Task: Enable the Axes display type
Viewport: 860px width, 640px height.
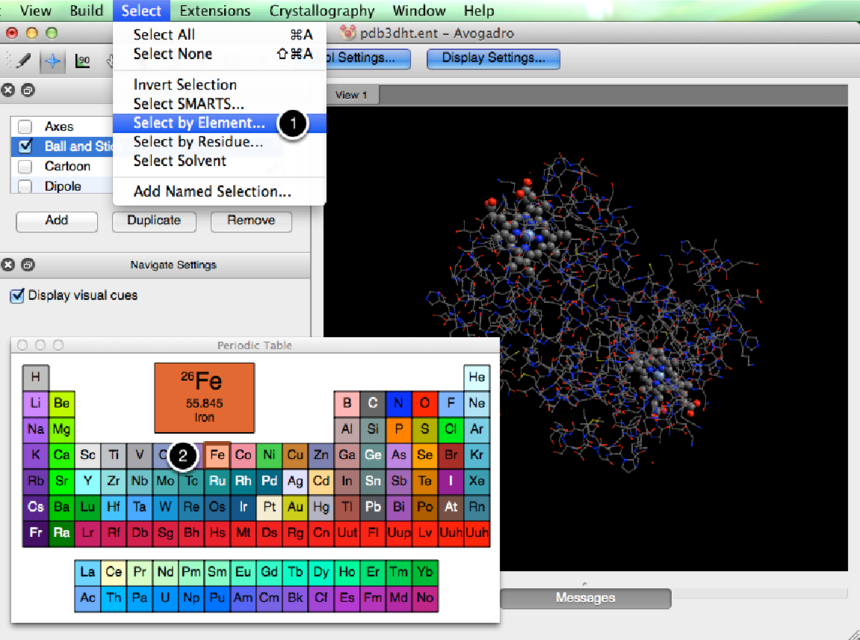Action: click(x=25, y=127)
